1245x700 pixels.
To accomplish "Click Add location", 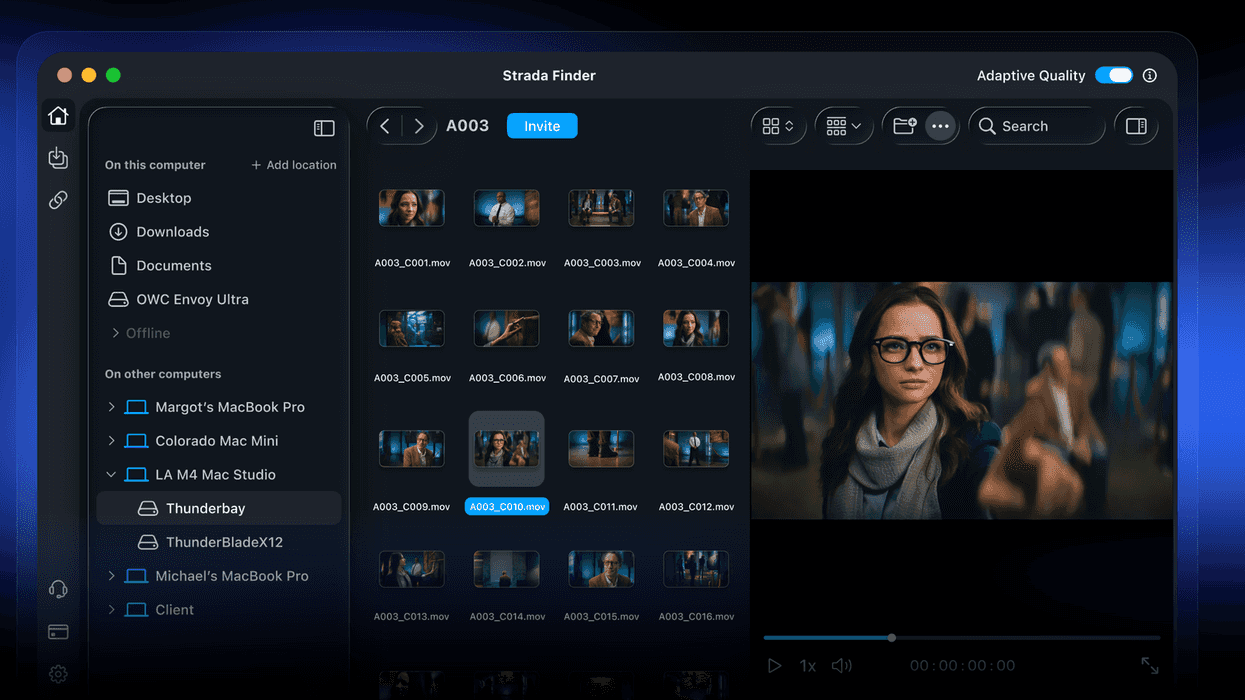I will (294, 165).
